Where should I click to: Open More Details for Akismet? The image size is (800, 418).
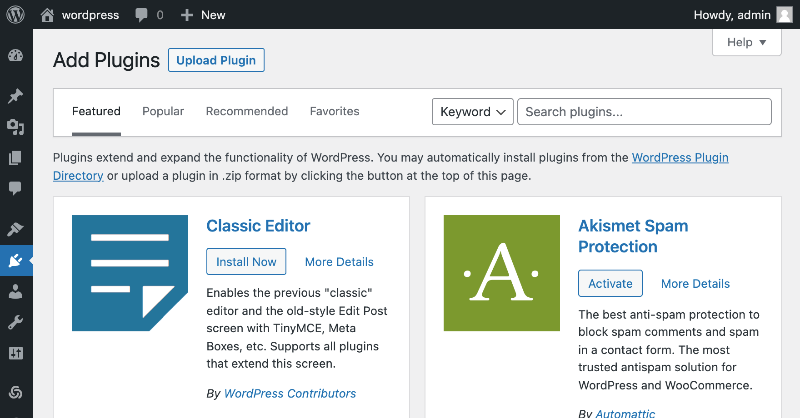tap(695, 283)
